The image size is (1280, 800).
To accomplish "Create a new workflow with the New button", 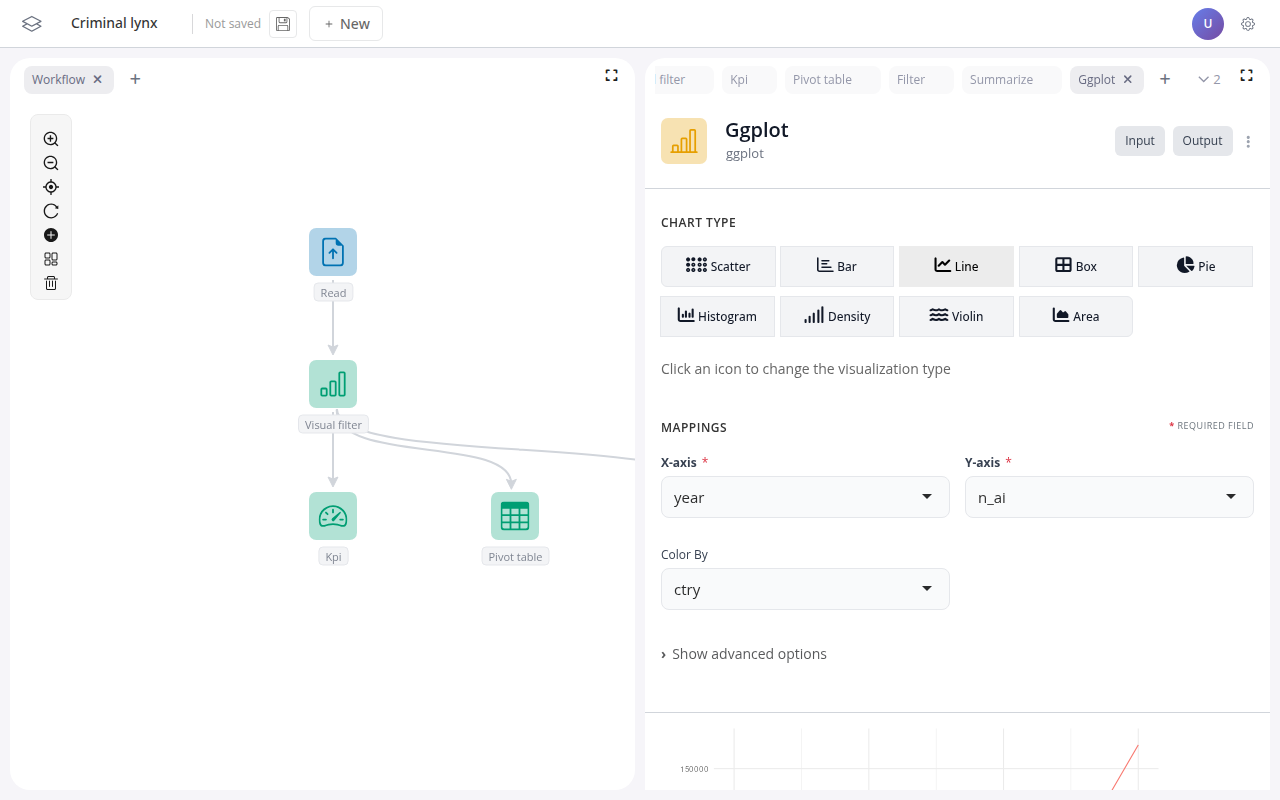I will point(345,23).
